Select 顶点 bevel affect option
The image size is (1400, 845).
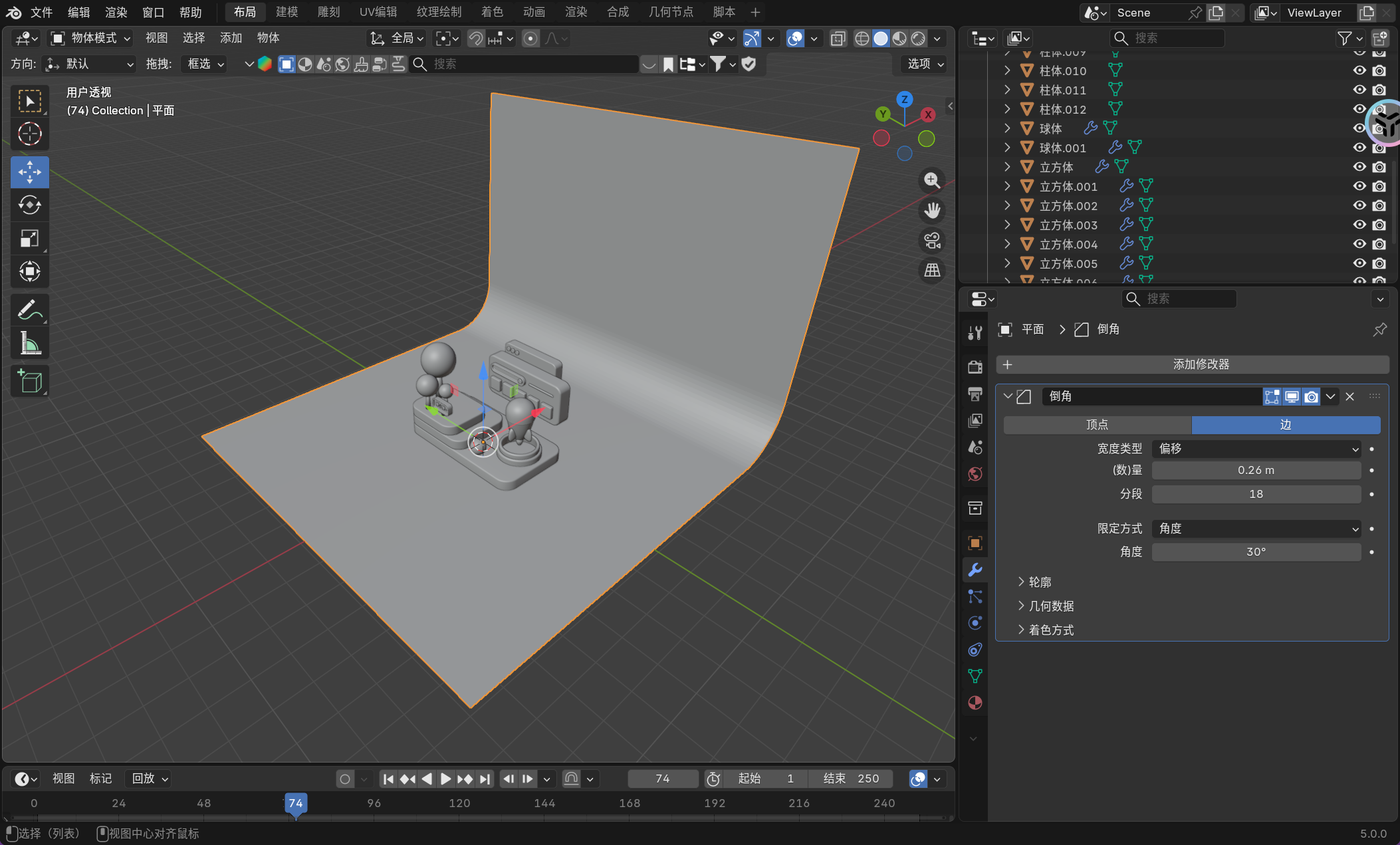coord(1097,425)
